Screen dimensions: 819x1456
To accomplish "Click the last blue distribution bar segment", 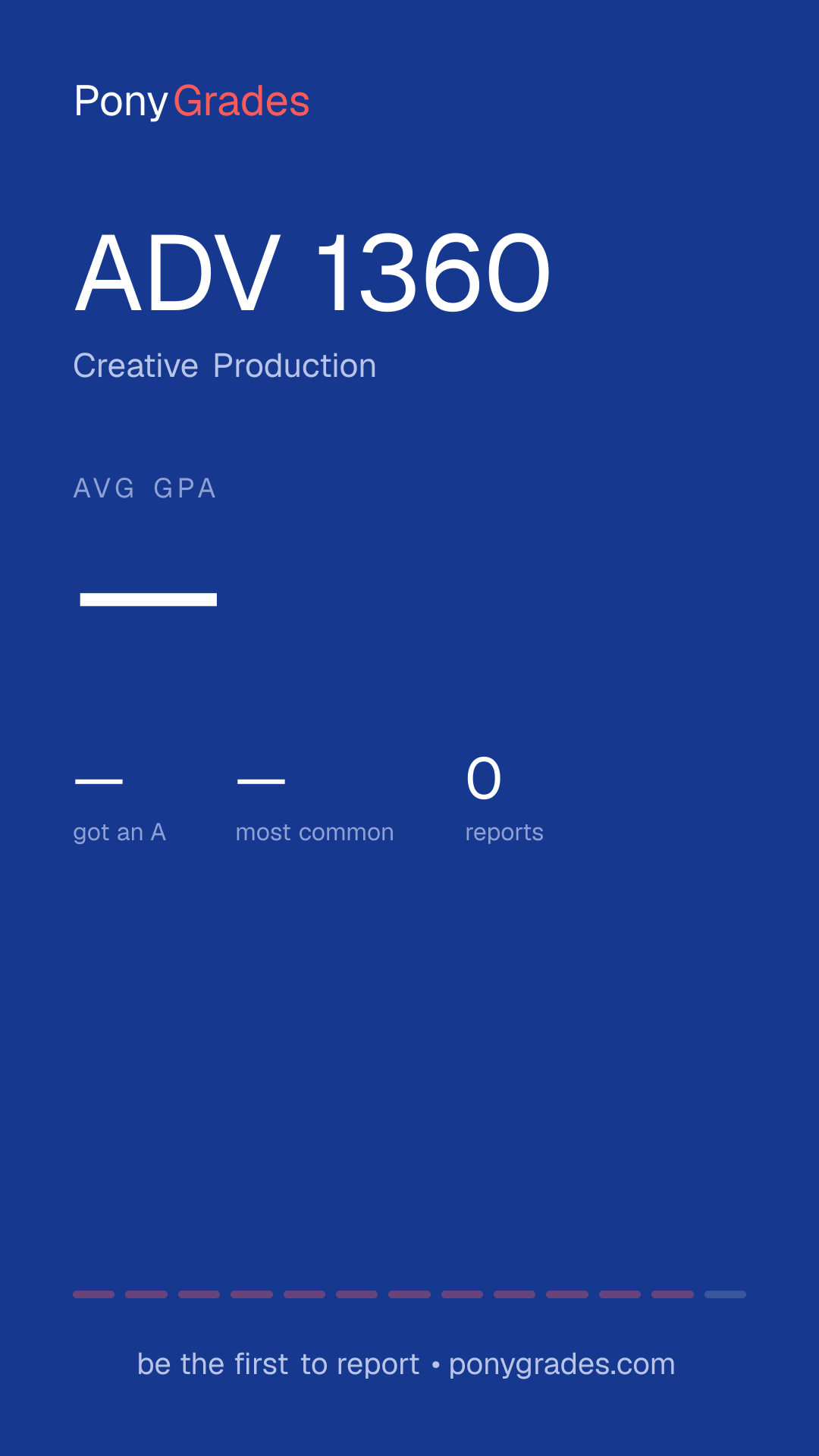I will point(725,1294).
